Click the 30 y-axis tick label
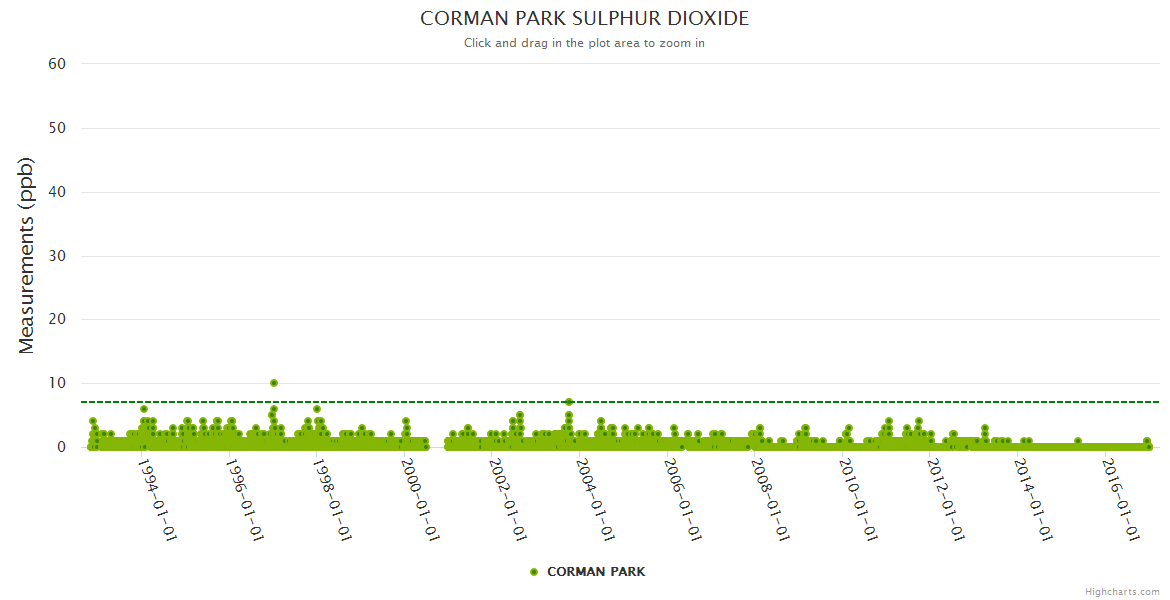This screenshot has height=600, width=1170. [57, 256]
